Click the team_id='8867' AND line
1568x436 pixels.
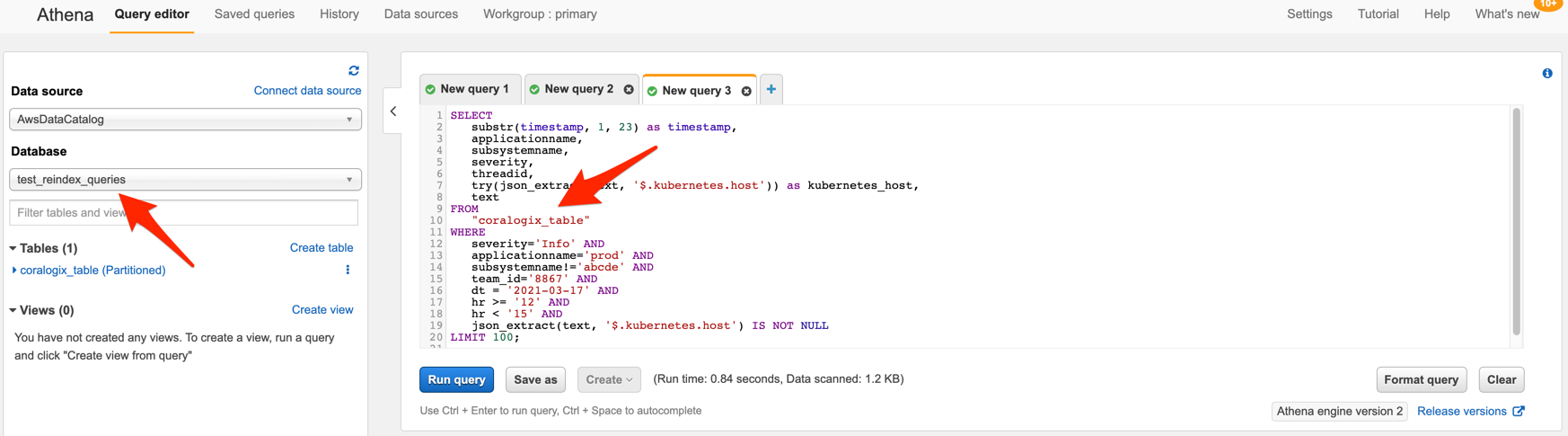pos(534,279)
